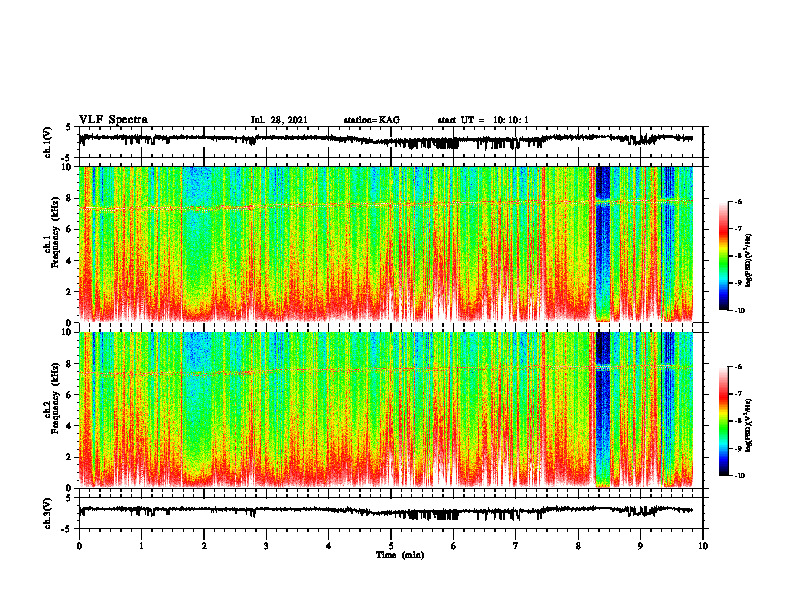The height and width of the screenshot is (612, 792).
Task: Click the "station=KAG" header label
Action: [371, 120]
